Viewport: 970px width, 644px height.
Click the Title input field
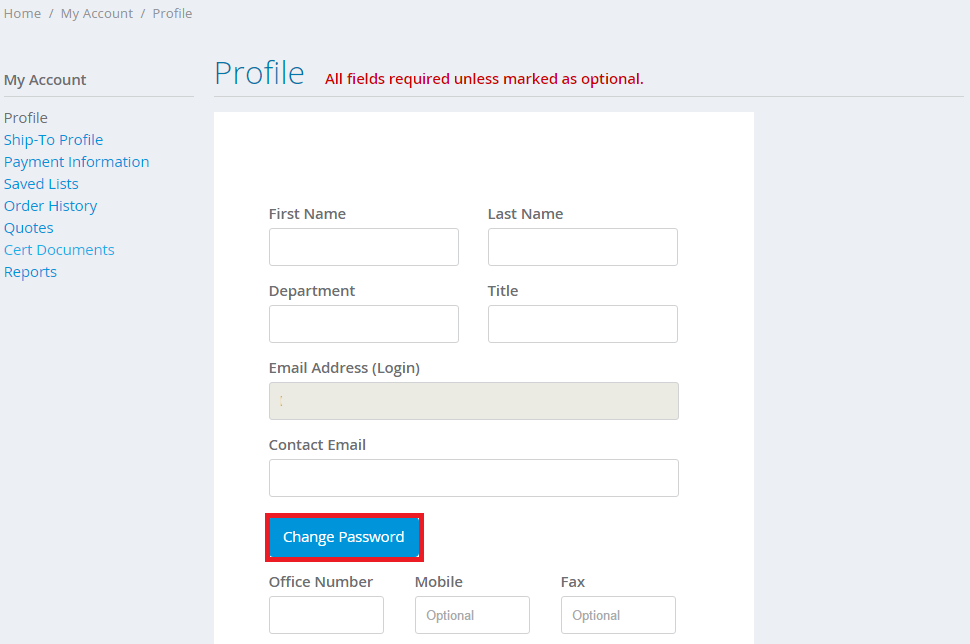pyautogui.click(x=582, y=324)
